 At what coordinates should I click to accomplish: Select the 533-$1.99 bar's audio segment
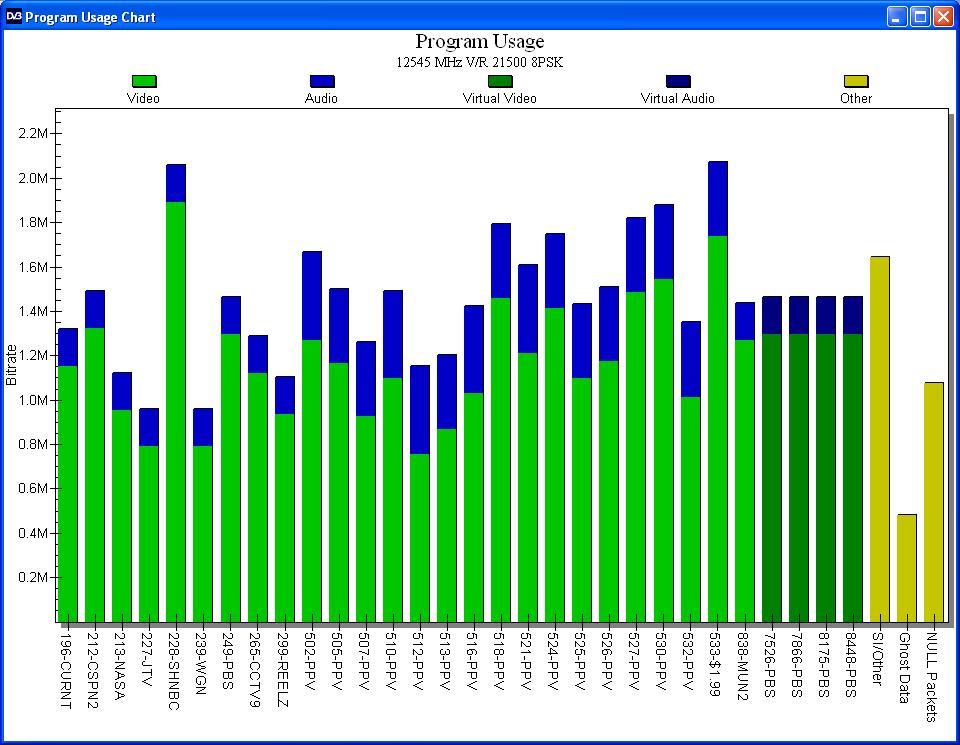click(718, 198)
